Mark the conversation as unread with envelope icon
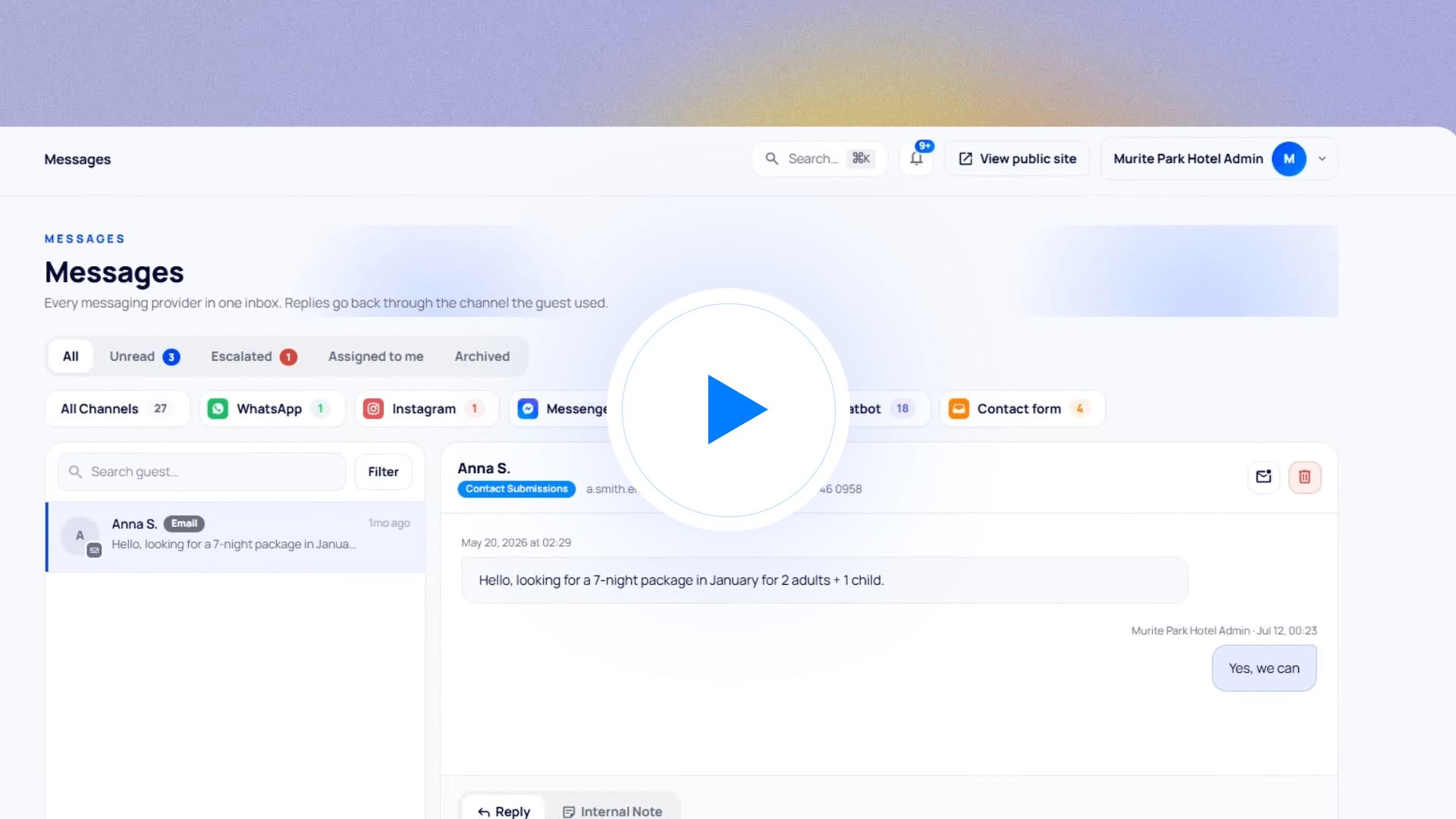 1263,477
